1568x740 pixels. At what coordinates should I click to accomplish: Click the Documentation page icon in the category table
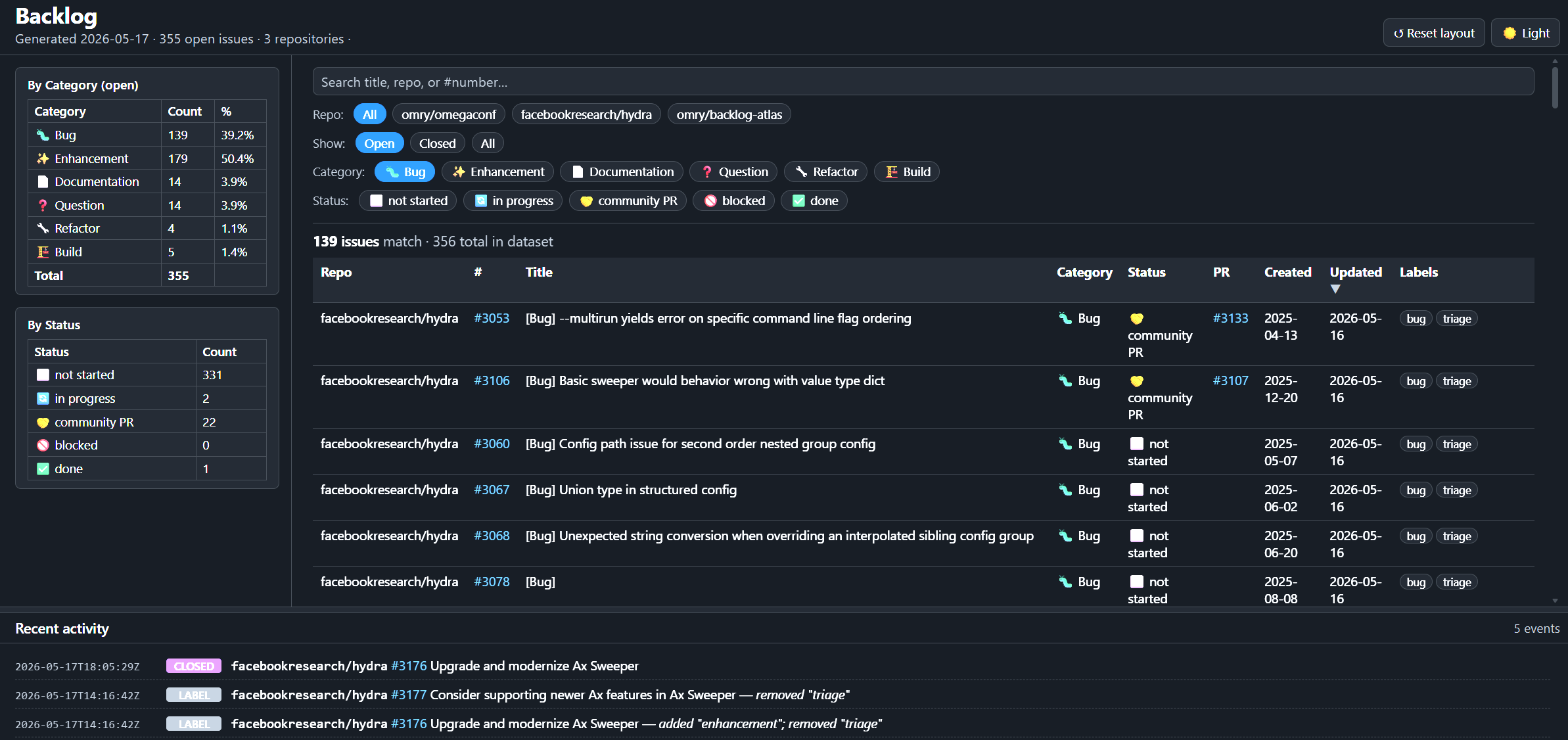pyautogui.click(x=43, y=182)
